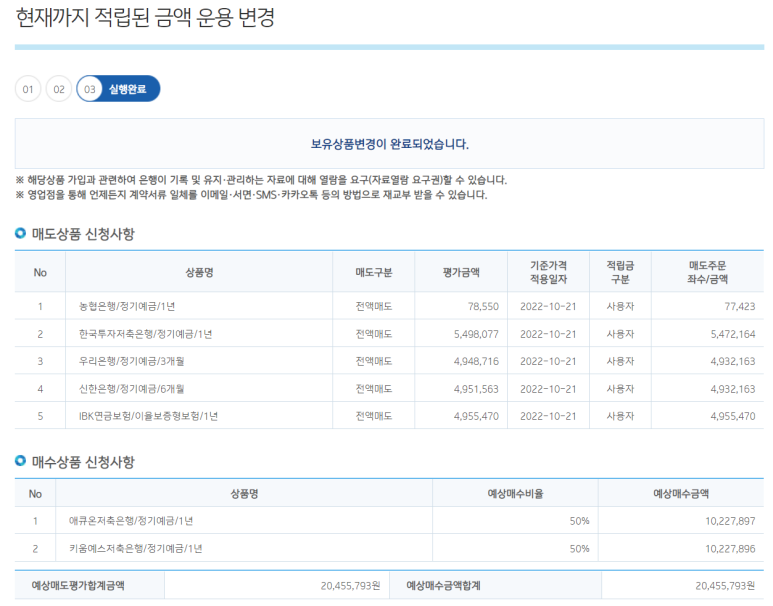Click sell table 상품명 column header

199,272
